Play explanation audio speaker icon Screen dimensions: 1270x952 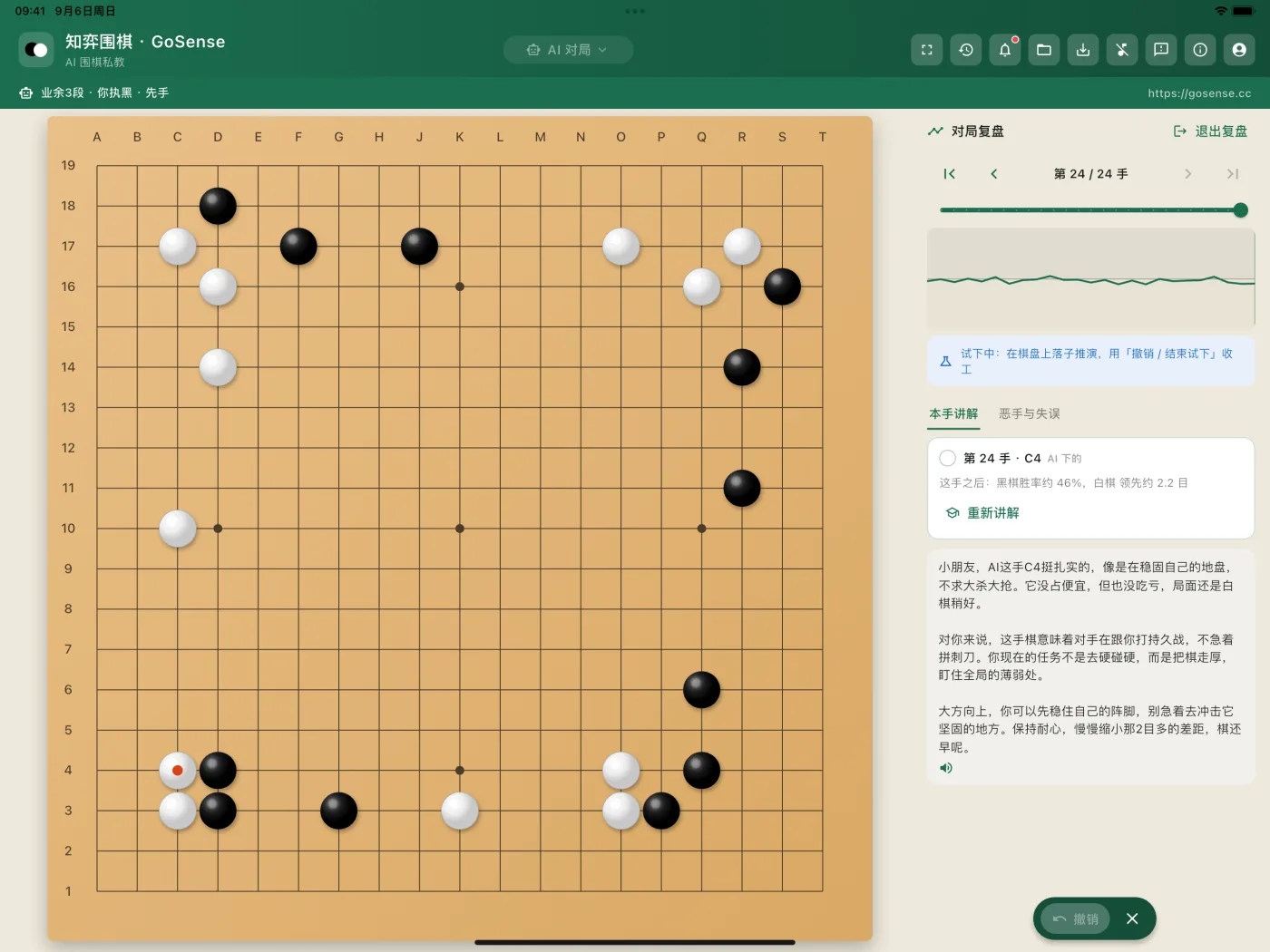pyautogui.click(x=946, y=768)
